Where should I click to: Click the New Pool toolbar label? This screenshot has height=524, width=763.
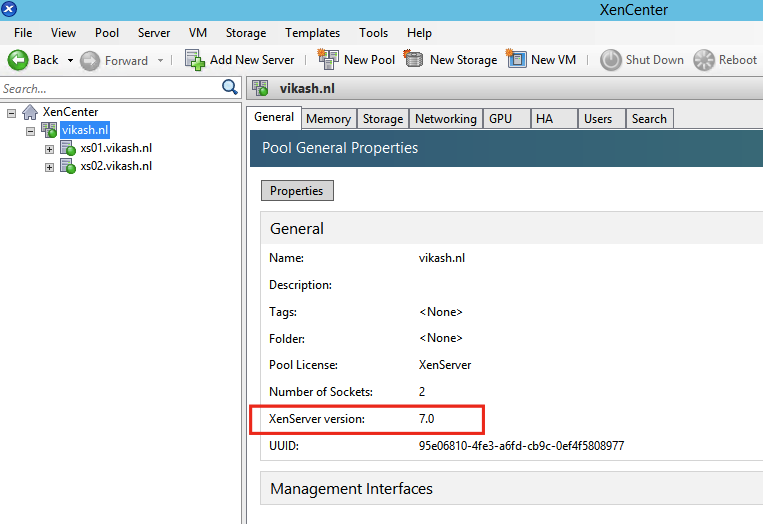(369, 60)
